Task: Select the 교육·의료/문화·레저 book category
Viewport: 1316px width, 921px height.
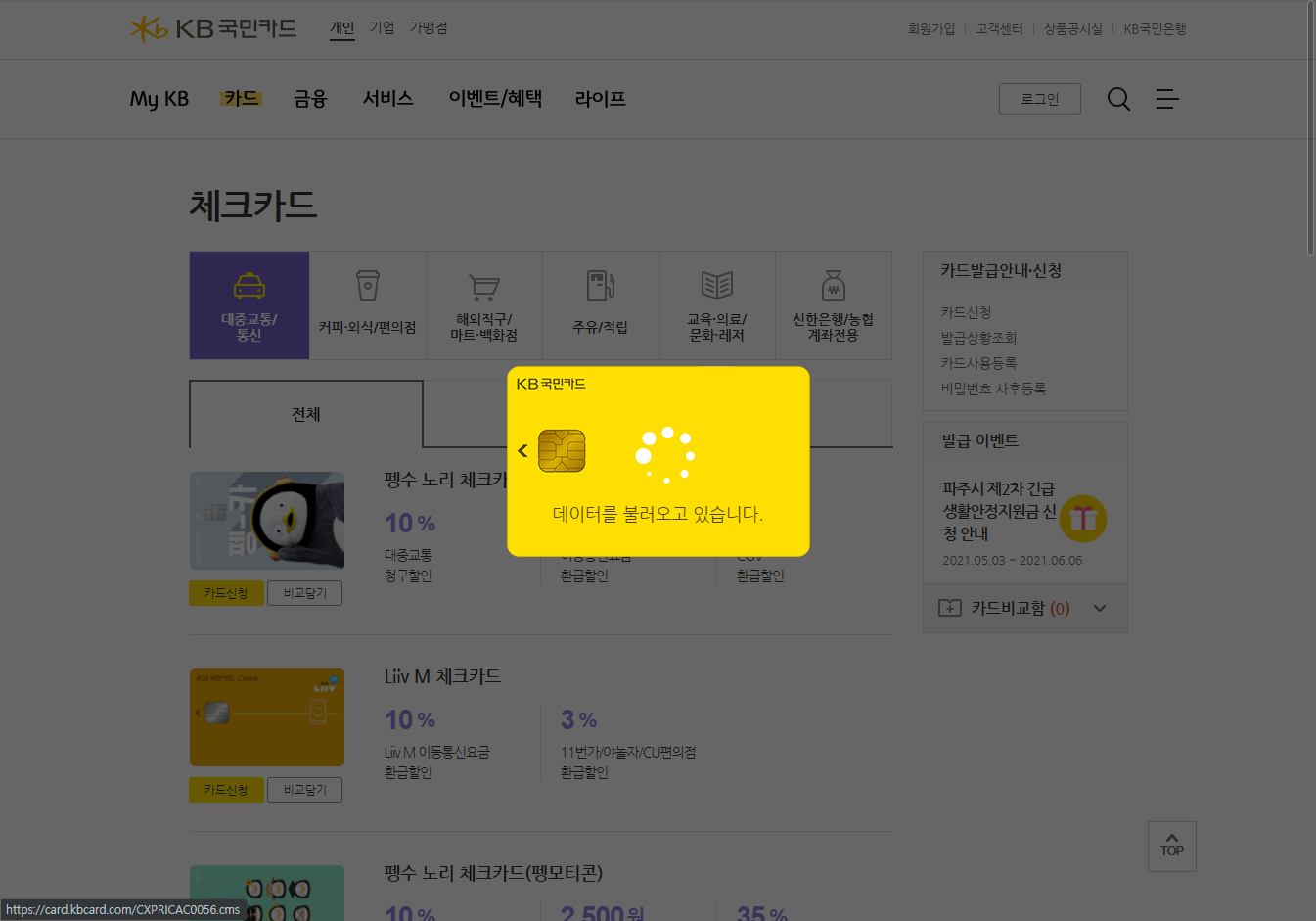Action: [x=716, y=305]
